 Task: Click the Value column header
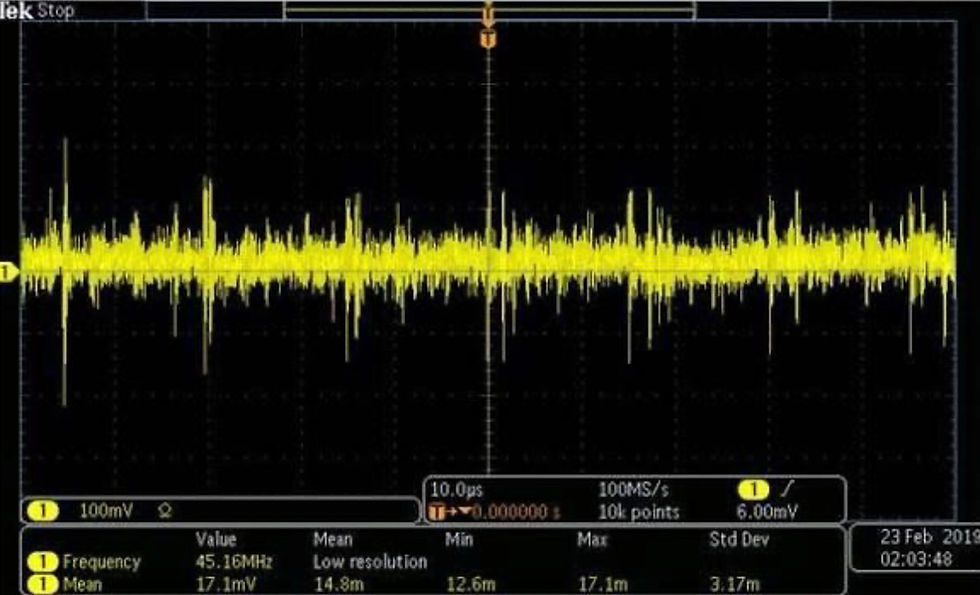coord(216,539)
